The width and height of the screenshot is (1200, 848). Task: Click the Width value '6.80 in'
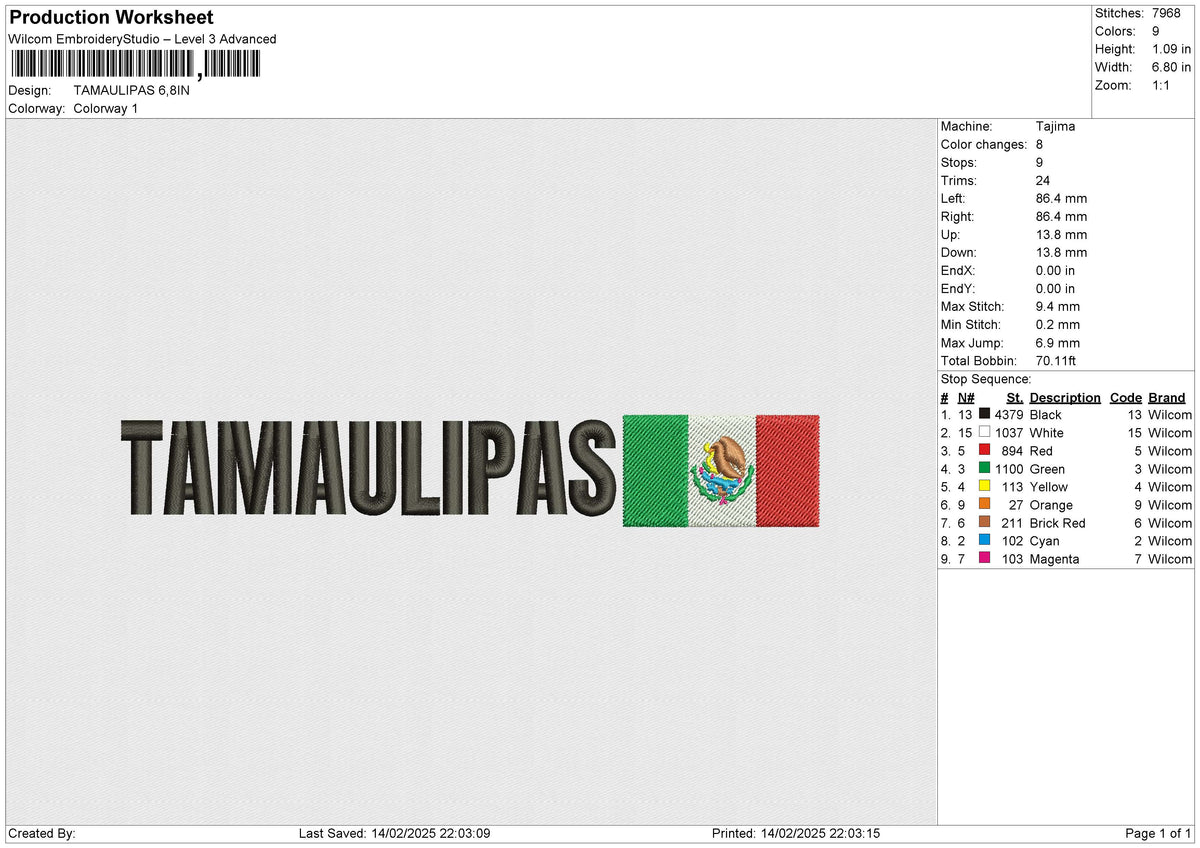coord(1171,67)
